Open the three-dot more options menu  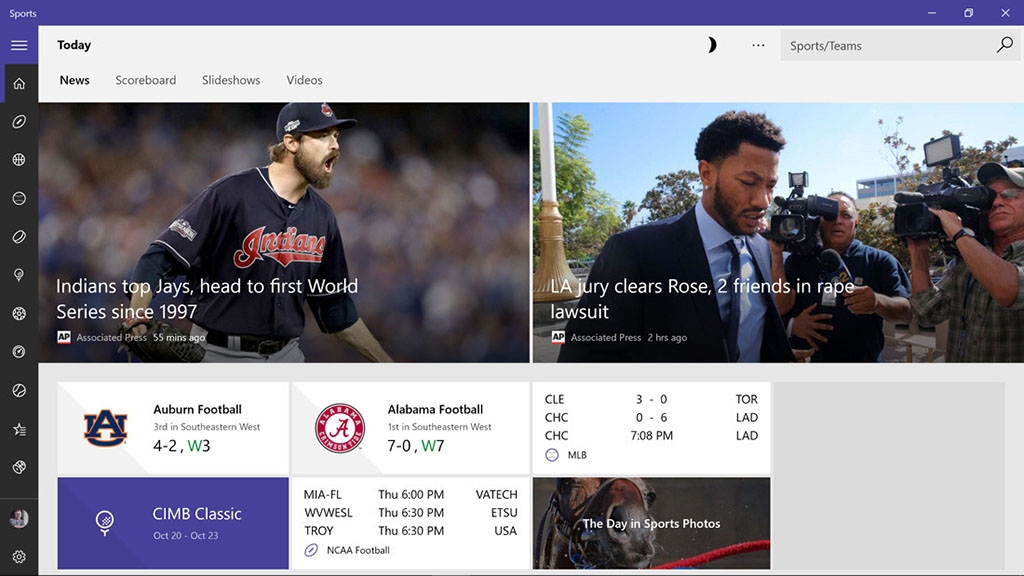pos(758,45)
